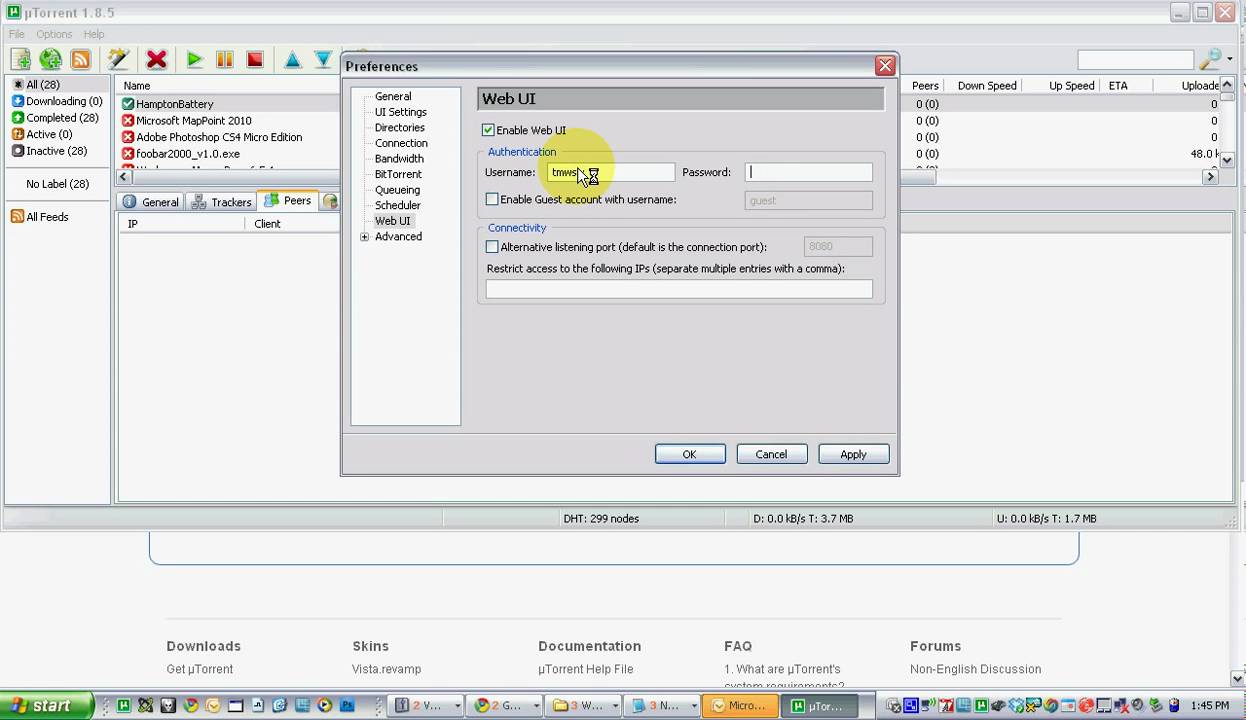Viewport: 1246px width, 720px height.
Task: Open the µTorrent Help File link
Action: [586, 669]
